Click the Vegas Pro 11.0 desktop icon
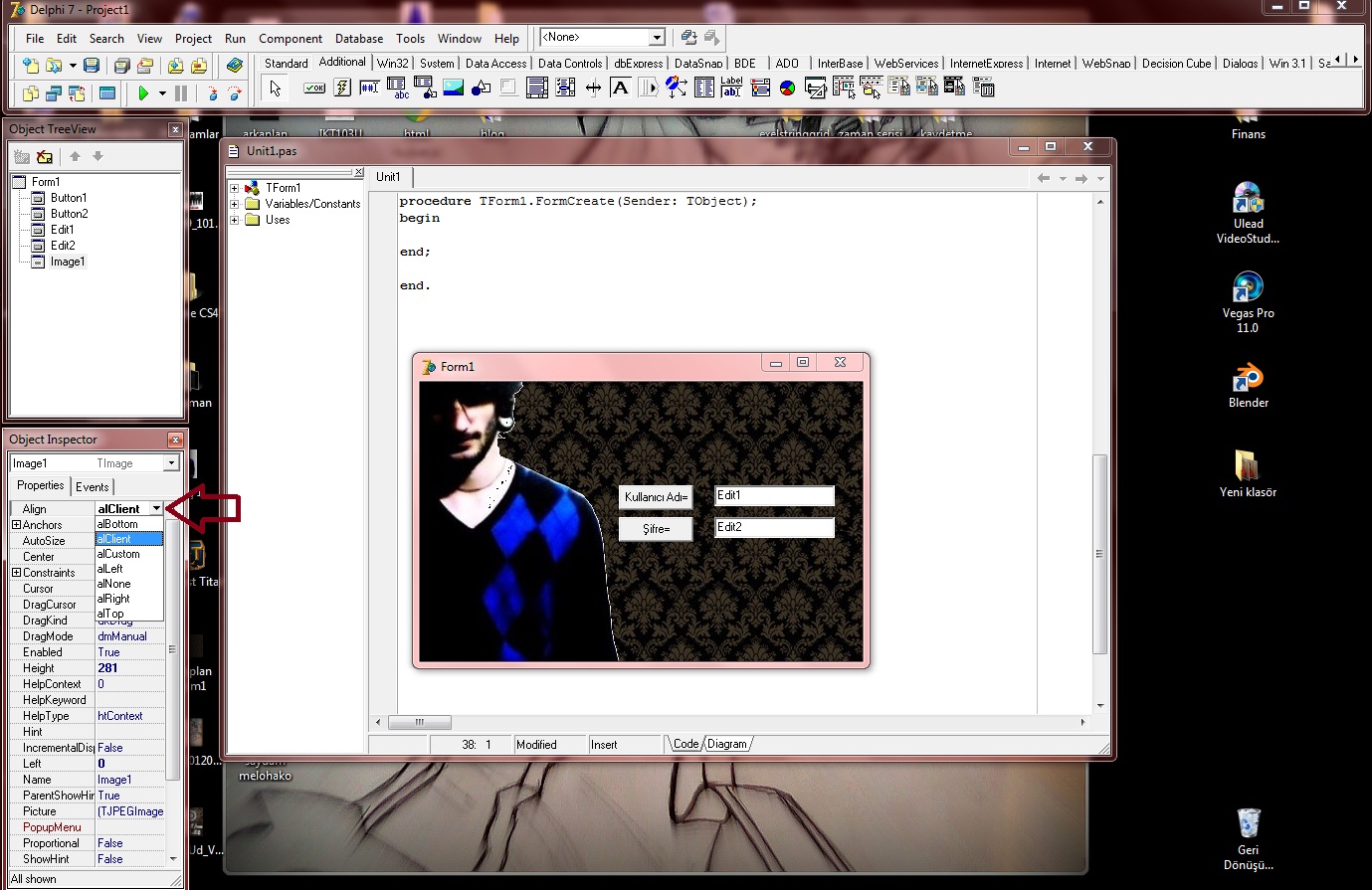This screenshot has width=1372, height=890. 1248,302
